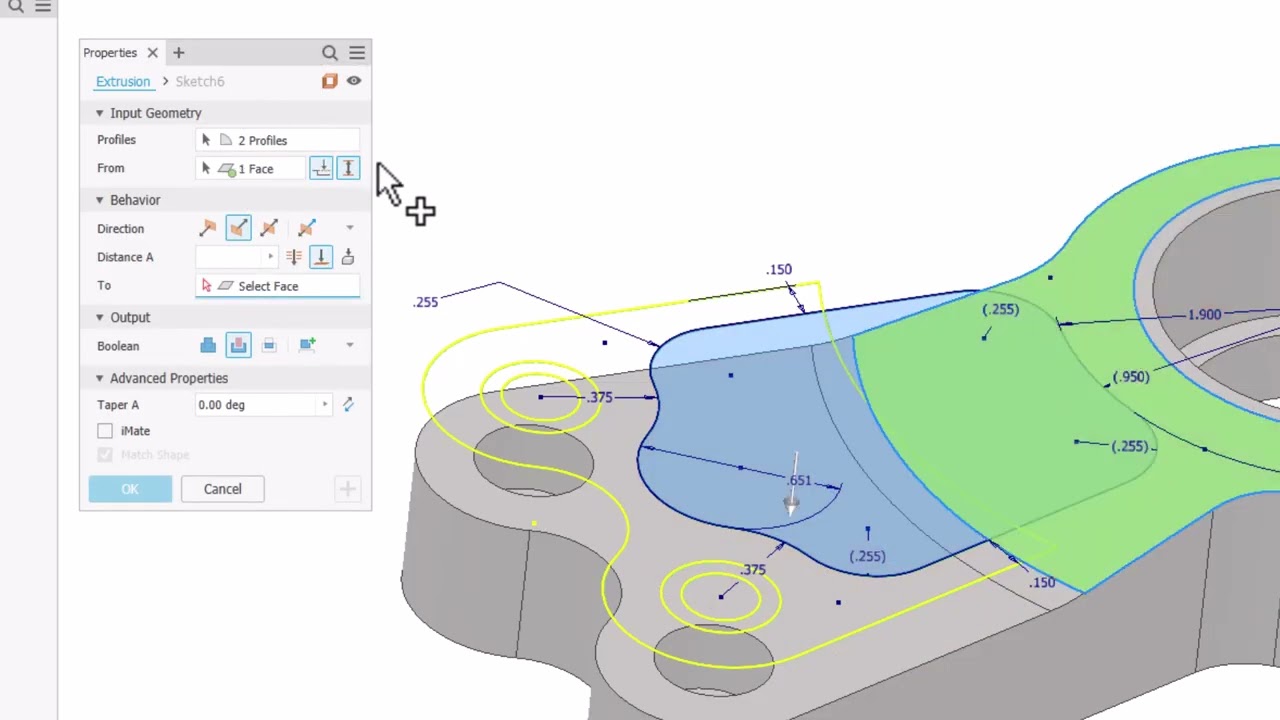The image size is (1280, 720).
Task: Click the Extrusion breadcrumb link
Action: (123, 81)
